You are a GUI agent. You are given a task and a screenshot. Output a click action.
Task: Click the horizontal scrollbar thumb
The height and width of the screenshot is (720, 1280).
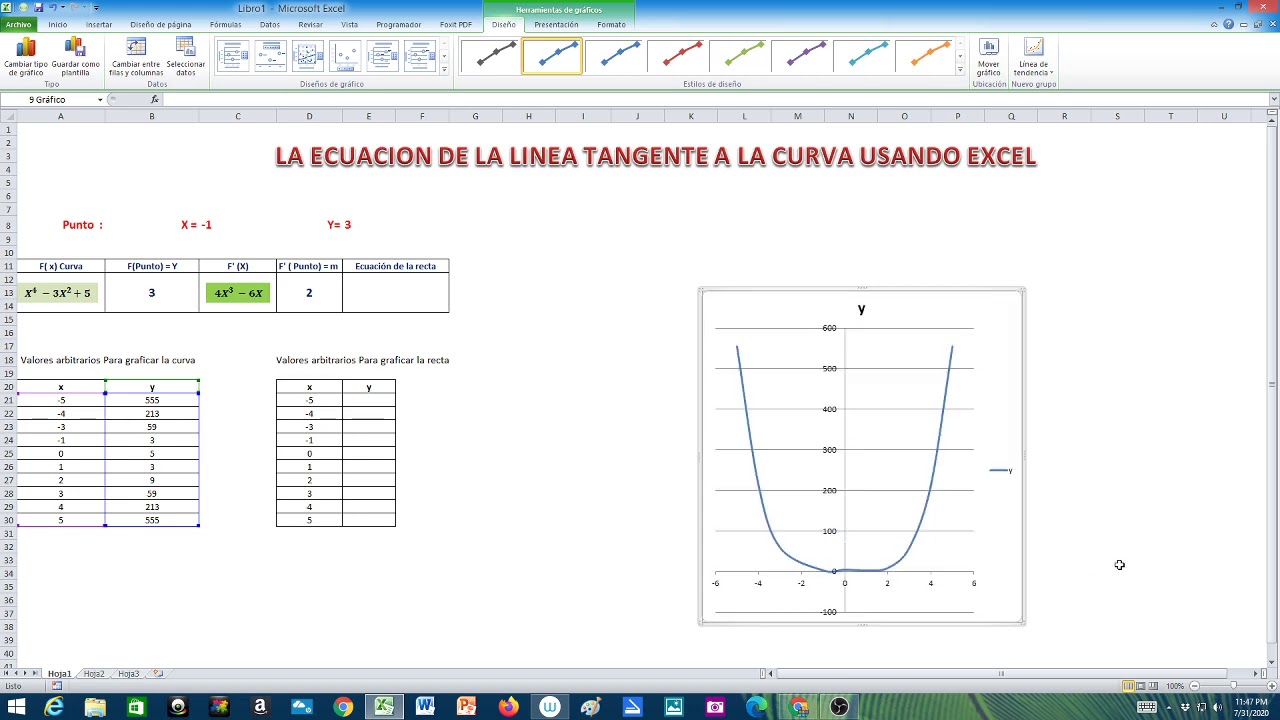[1002, 674]
